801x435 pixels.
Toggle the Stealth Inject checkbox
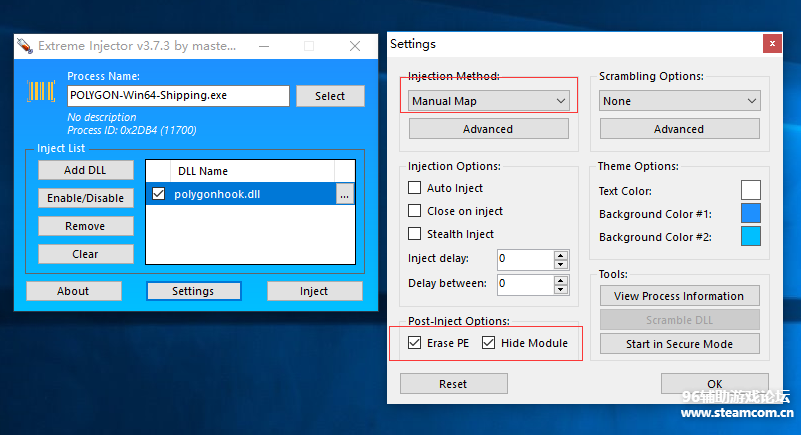tap(415, 234)
